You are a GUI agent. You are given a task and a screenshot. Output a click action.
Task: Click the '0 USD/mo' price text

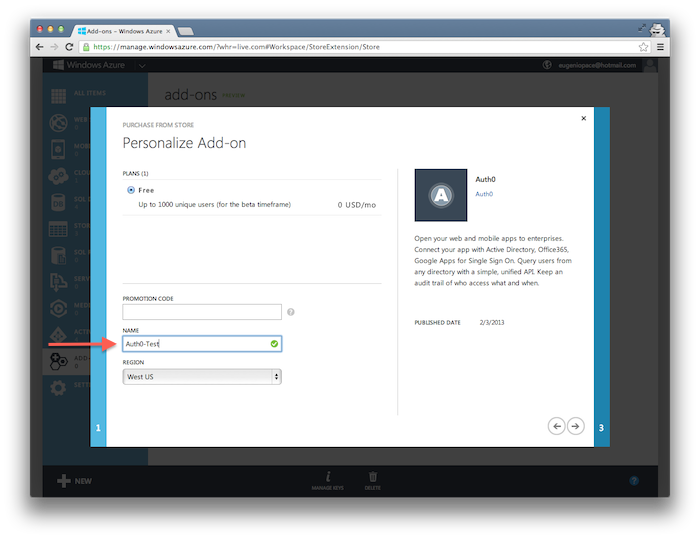click(x=357, y=205)
